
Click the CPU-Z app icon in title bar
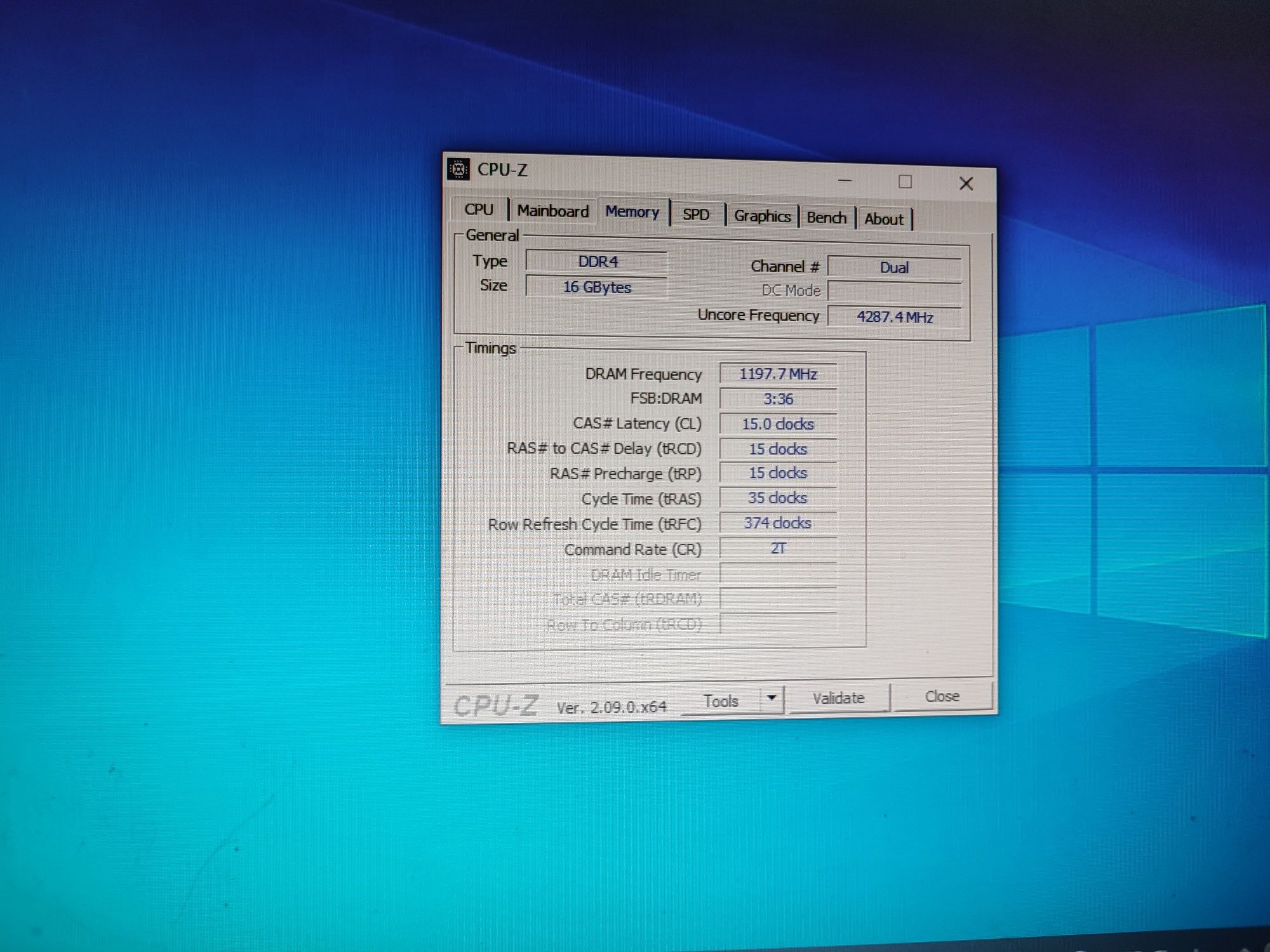pos(458,169)
